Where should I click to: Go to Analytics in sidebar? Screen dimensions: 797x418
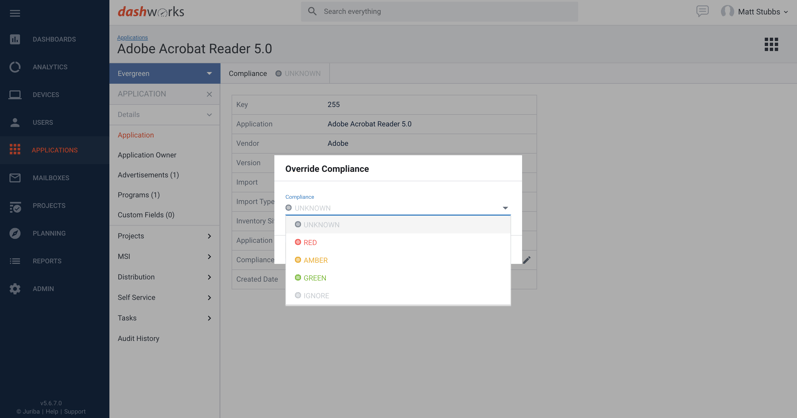[50, 67]
